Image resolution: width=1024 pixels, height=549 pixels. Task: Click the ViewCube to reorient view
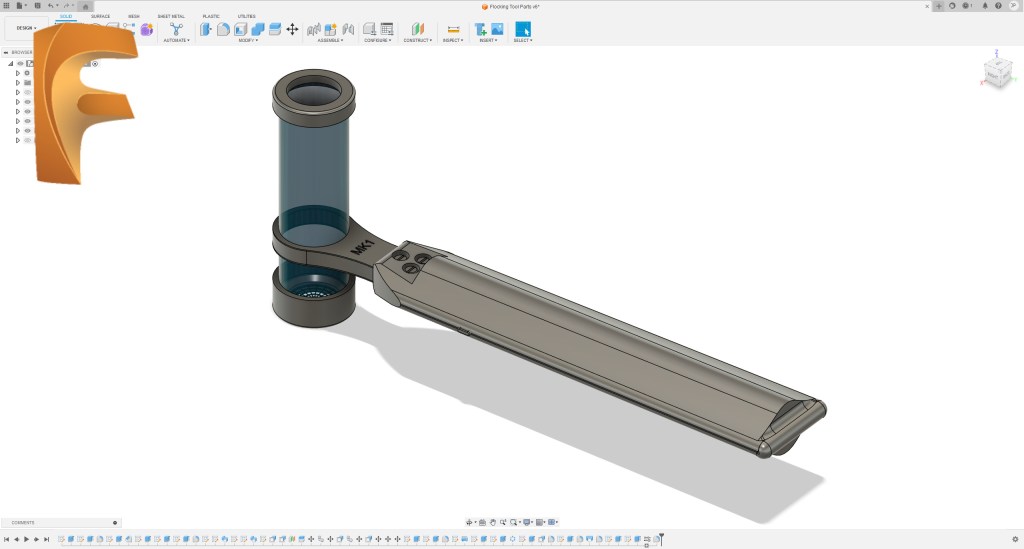tap(997, 72)
